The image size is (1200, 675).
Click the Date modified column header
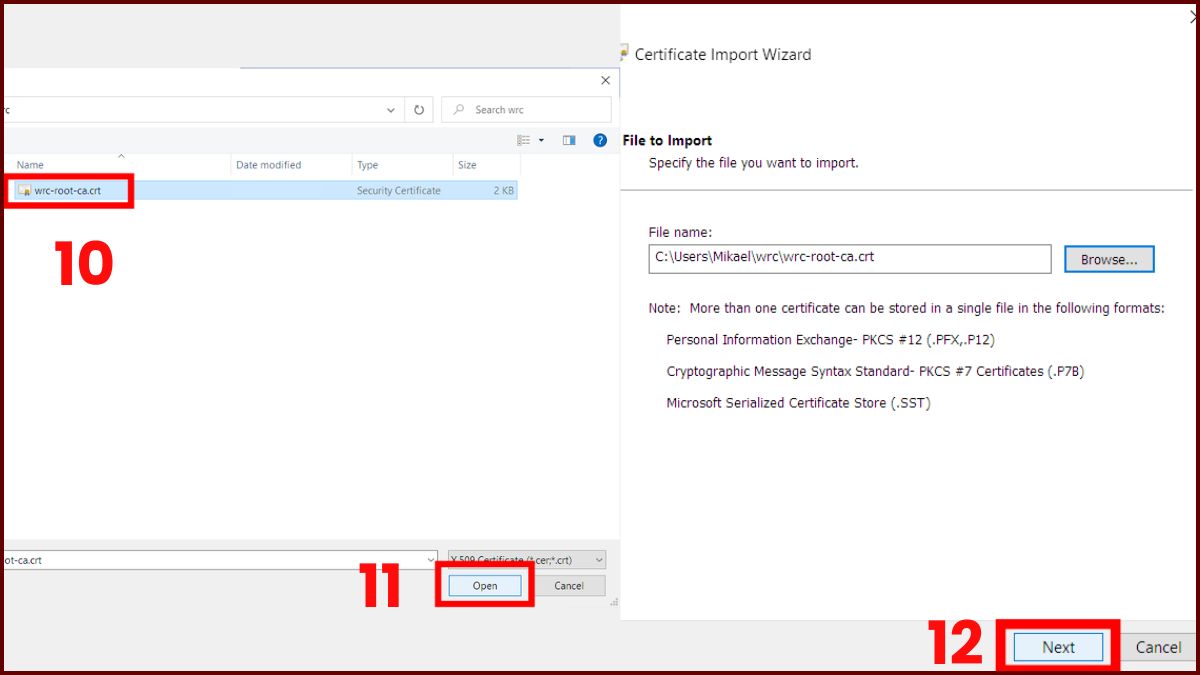(x=266, y=164)
